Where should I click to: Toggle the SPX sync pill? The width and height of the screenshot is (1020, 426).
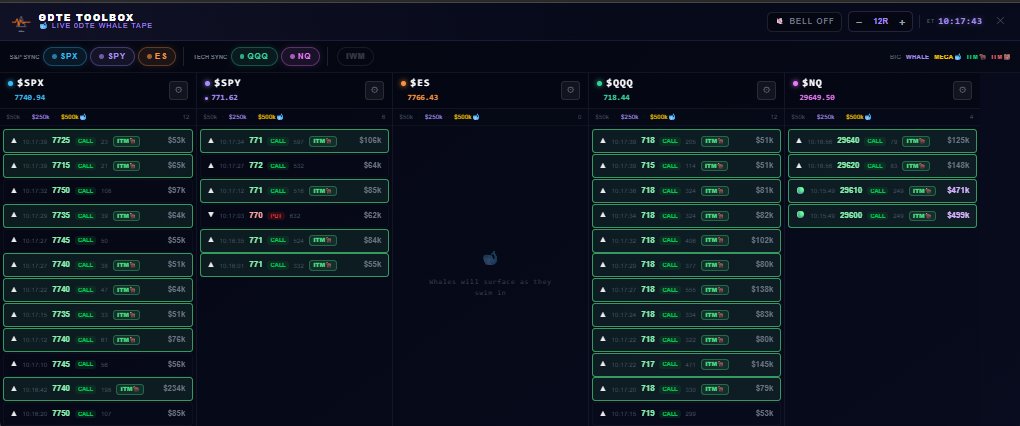[x=64, y=57]
